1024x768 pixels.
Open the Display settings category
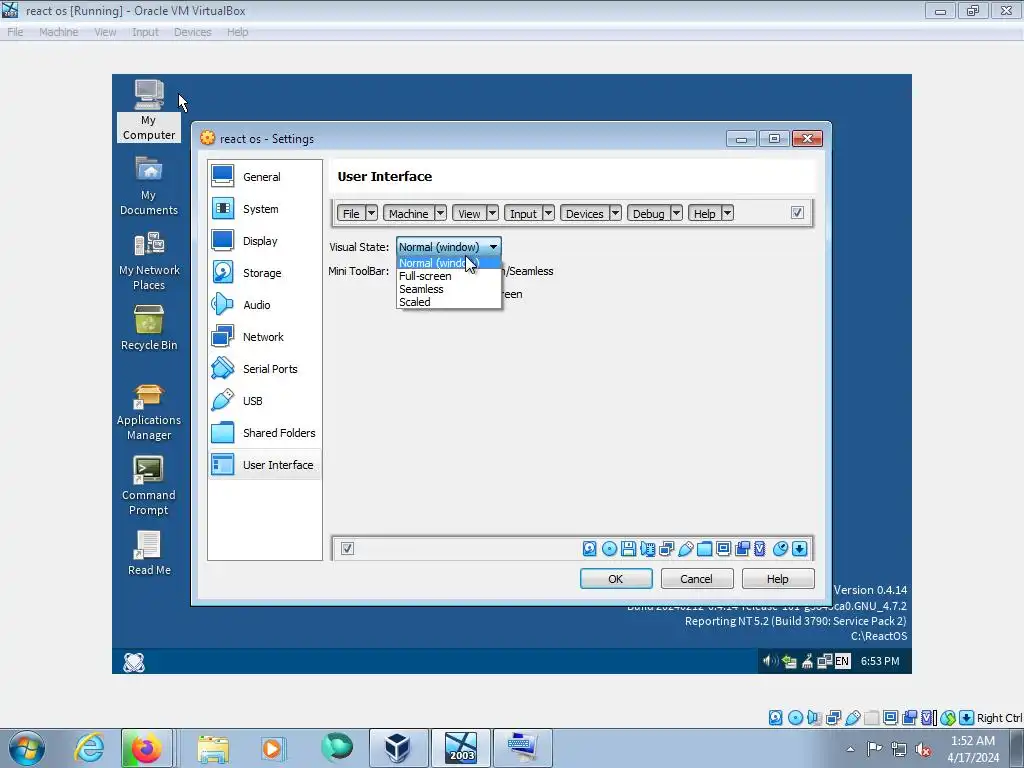264,241
